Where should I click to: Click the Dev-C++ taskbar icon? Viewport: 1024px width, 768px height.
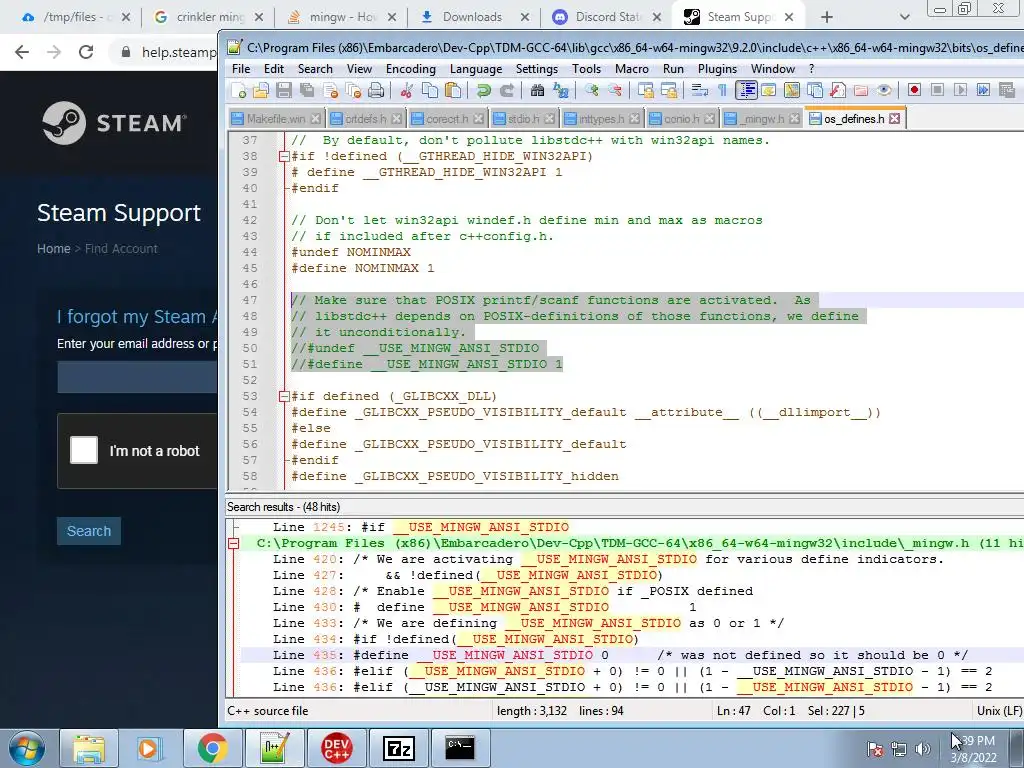(337, 748)
